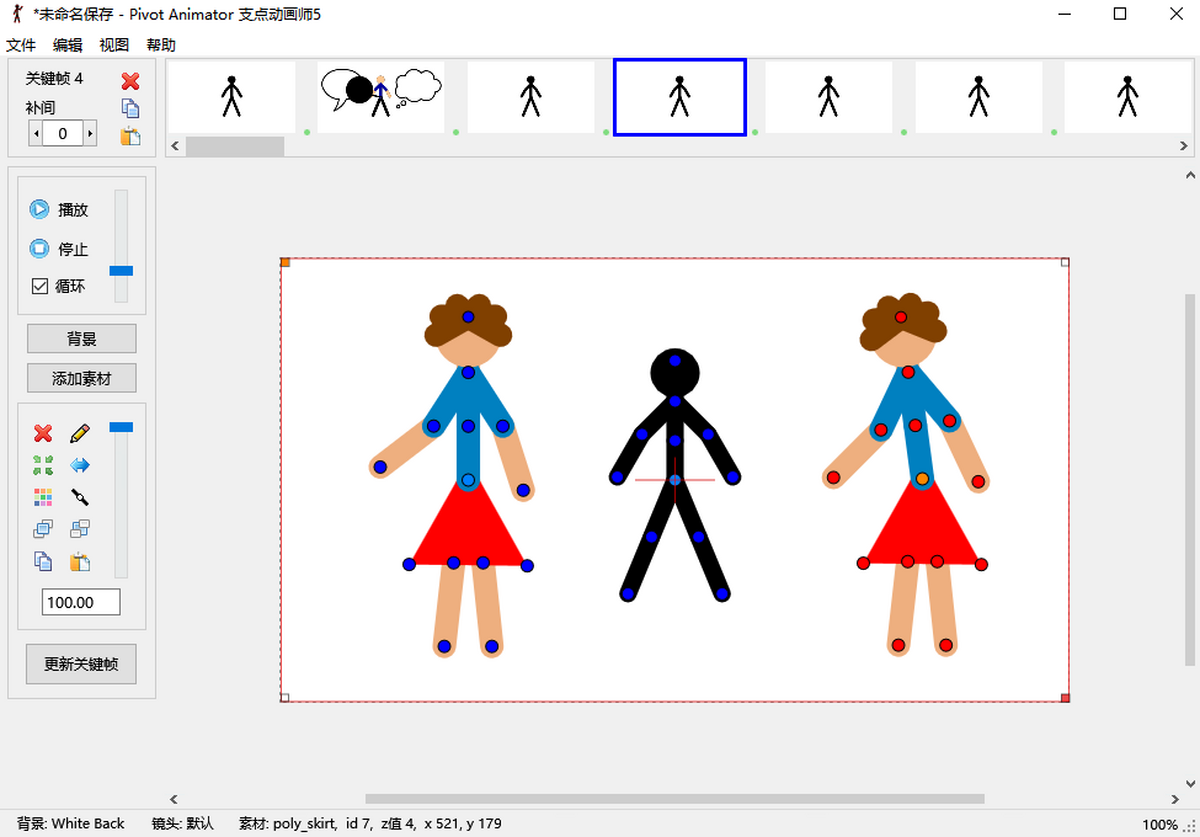Click the 补间 number field
Screen dimensions: 1200x837
tap(63, 133)
